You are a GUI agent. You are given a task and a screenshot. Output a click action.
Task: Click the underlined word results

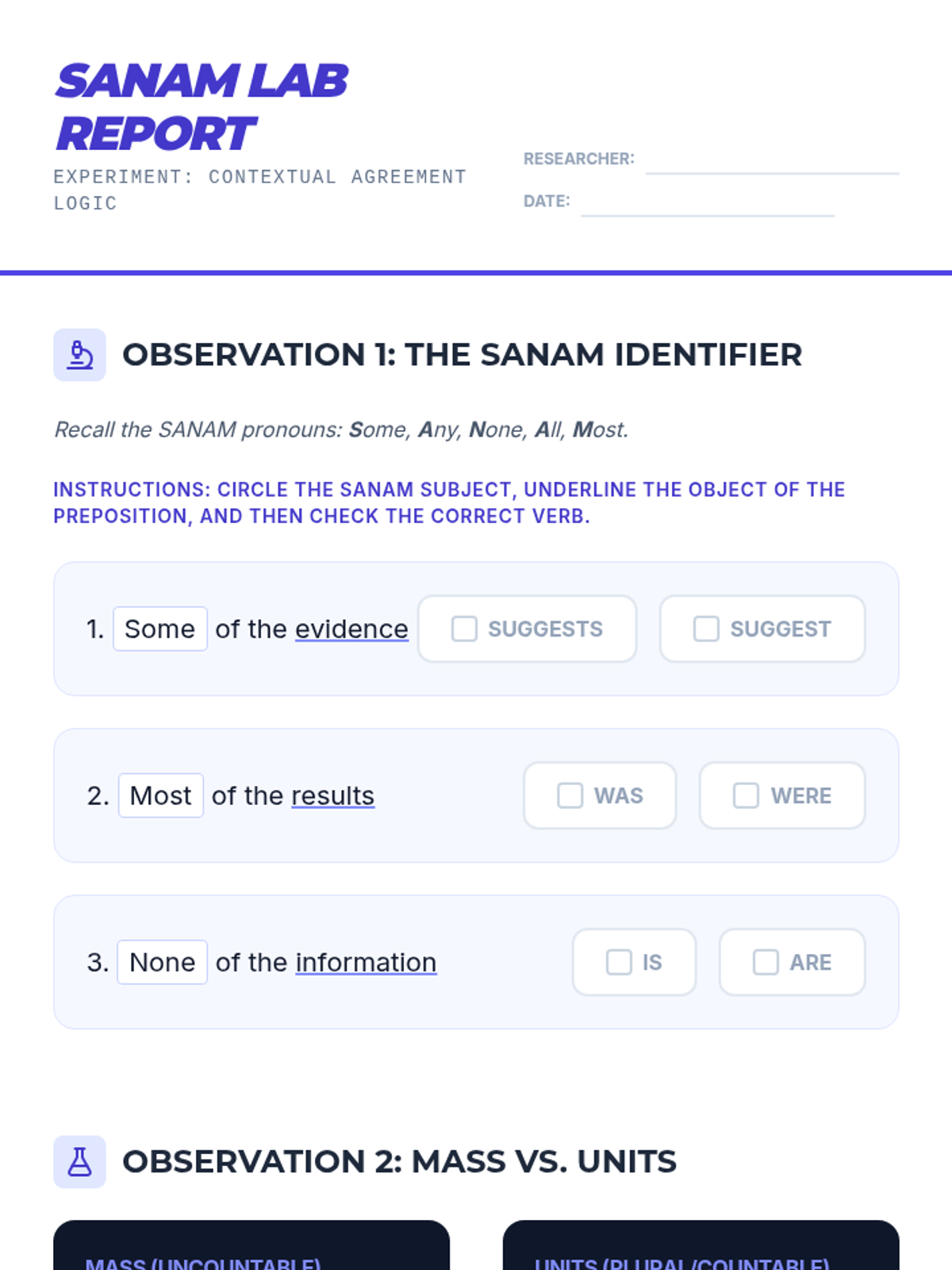(332, 795)
